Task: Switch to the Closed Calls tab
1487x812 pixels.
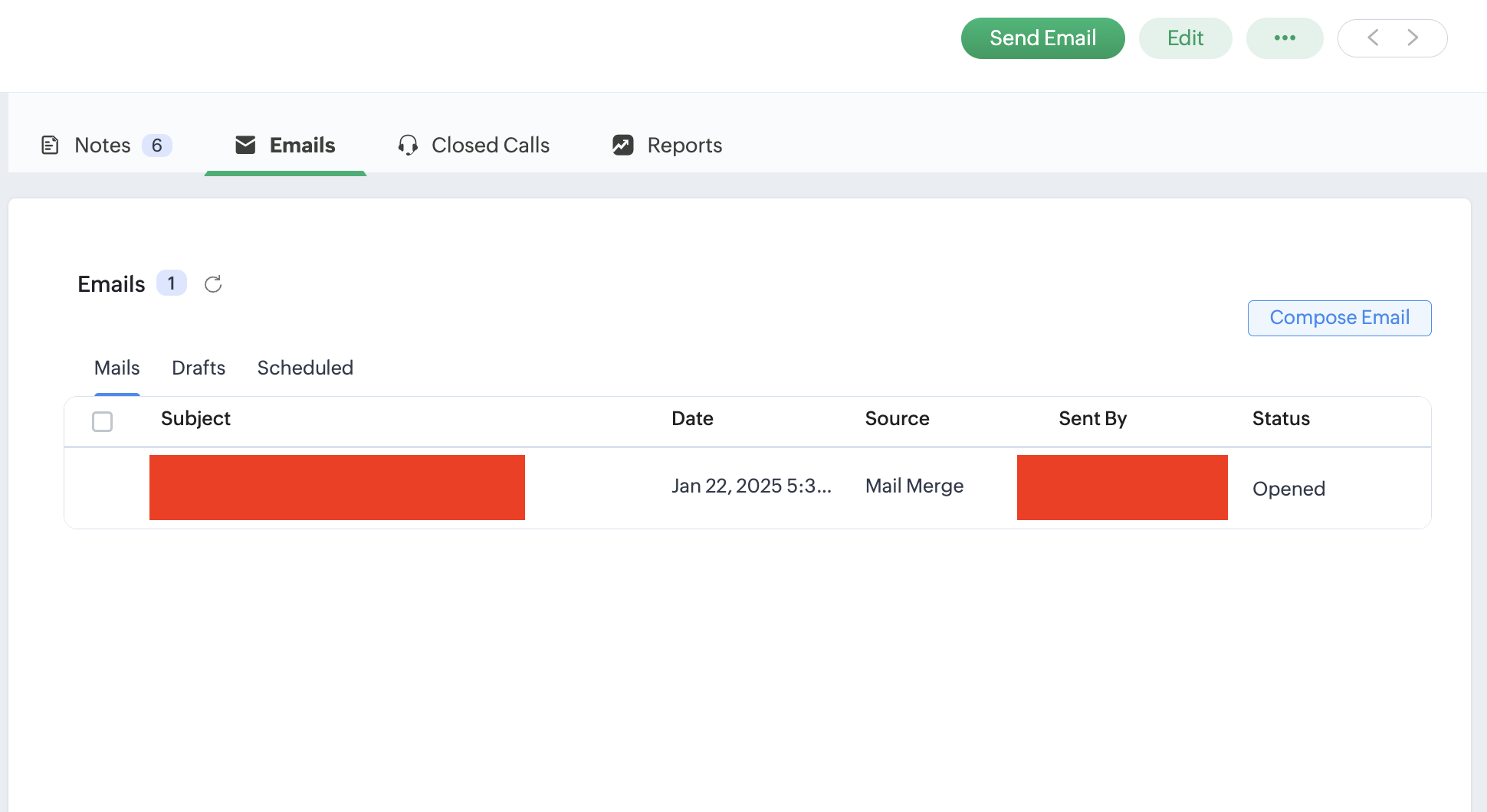Action: pos(474,145)
